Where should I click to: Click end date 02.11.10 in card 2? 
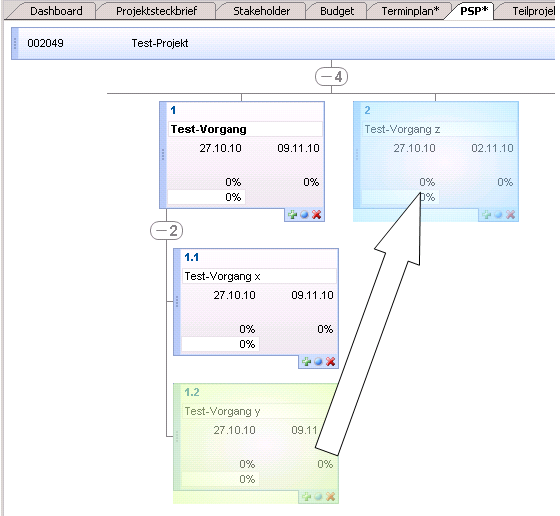point(492,148)
